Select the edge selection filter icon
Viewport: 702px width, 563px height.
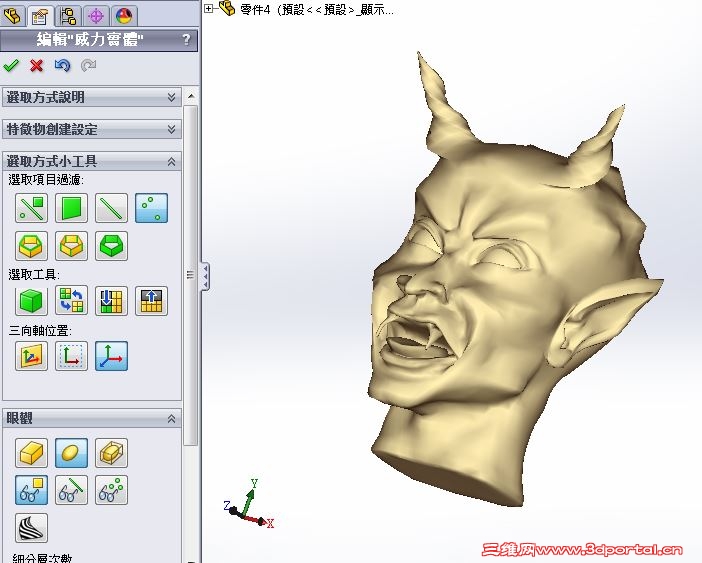point(111,208)
